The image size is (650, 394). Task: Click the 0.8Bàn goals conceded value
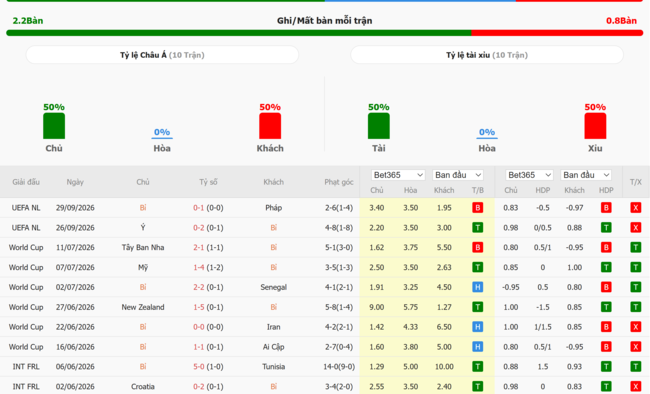(x=621, y=21)
